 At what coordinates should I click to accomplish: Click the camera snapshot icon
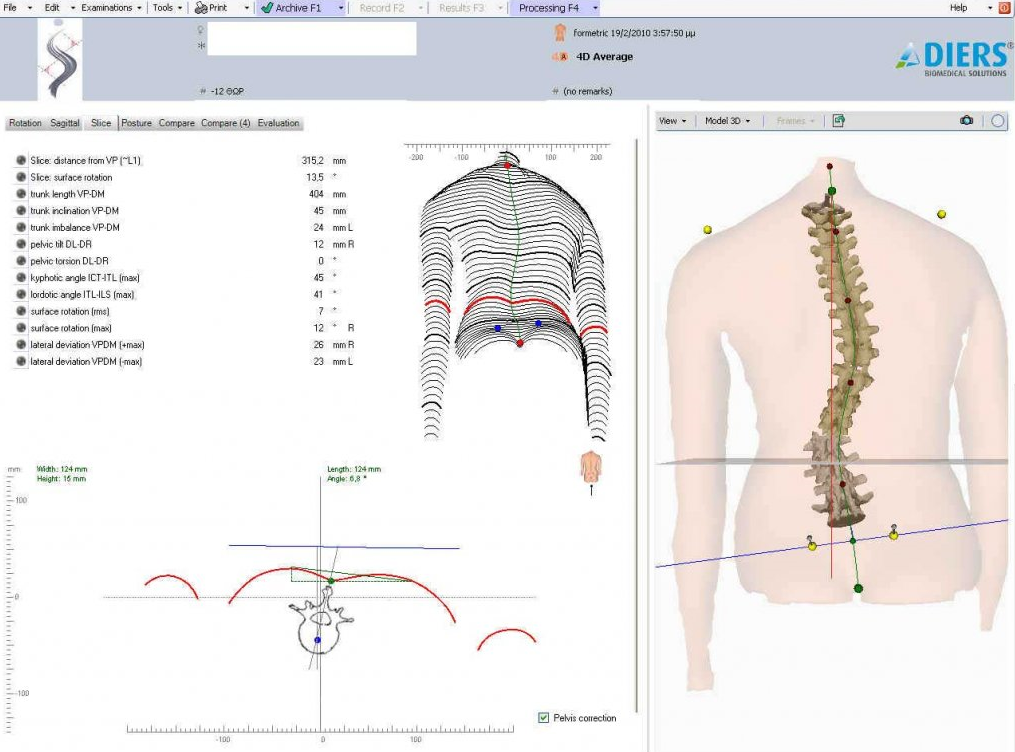(966, 121)
